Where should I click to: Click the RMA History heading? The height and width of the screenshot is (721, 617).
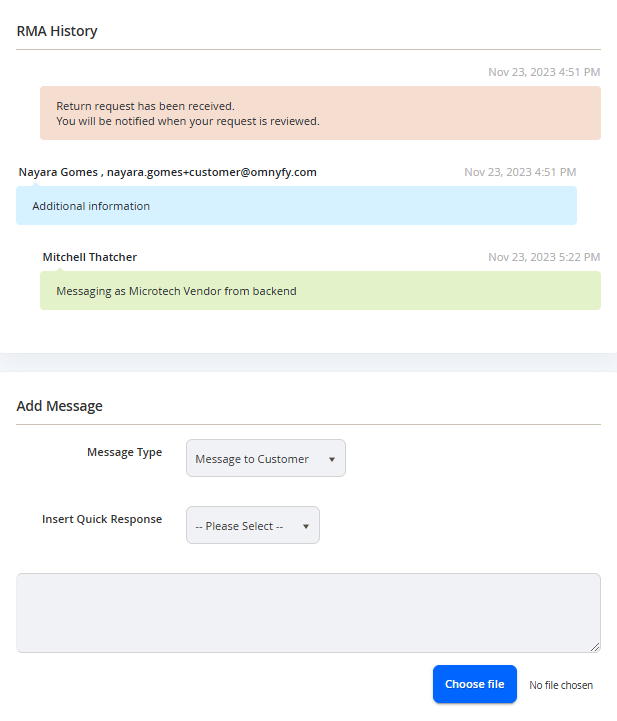[57, 31]
